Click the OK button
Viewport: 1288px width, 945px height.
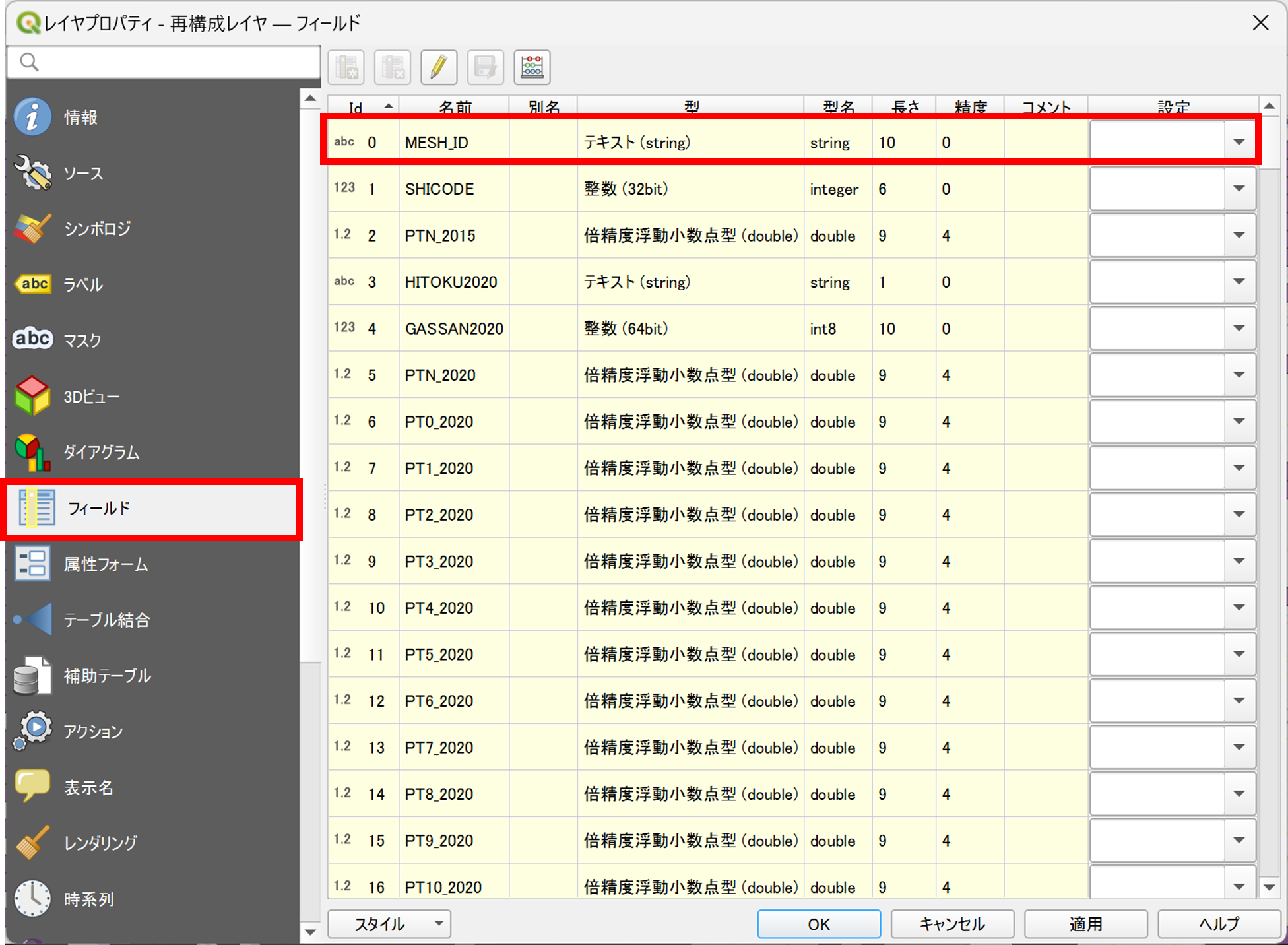tap(819, 924)
